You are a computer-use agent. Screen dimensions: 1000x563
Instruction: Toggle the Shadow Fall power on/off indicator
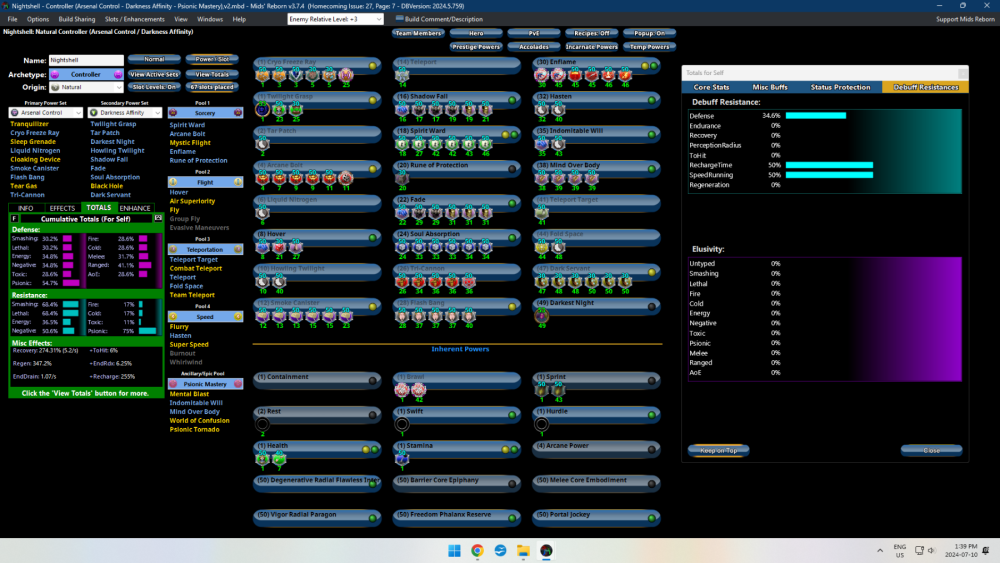(x=512, y=100)
